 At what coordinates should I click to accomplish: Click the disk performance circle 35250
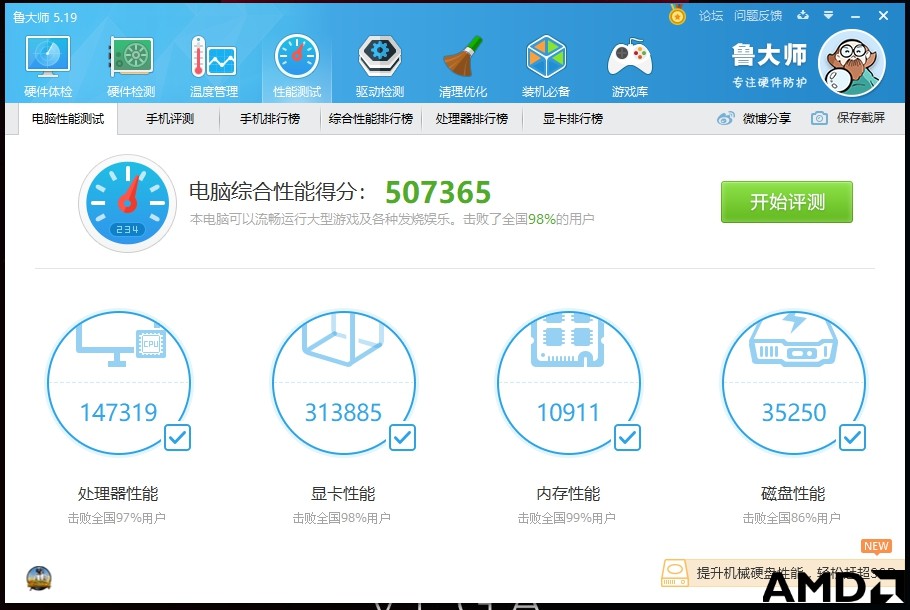click(x=793, y=382)
